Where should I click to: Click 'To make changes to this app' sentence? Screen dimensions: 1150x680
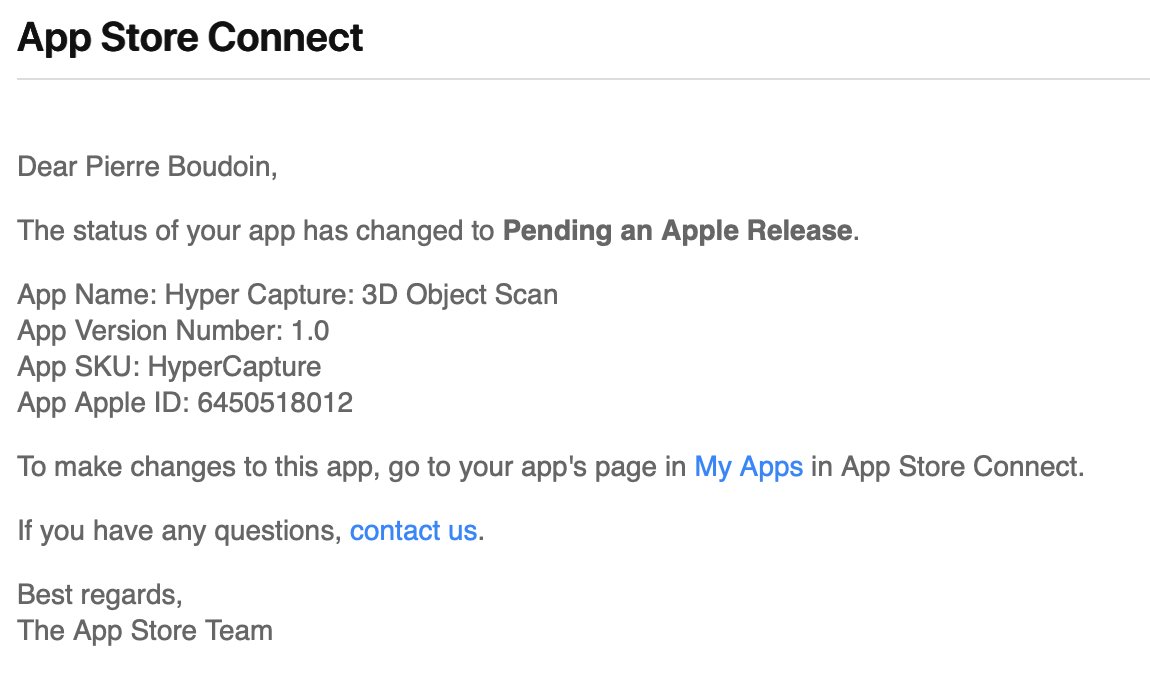[x=551, y=467]
